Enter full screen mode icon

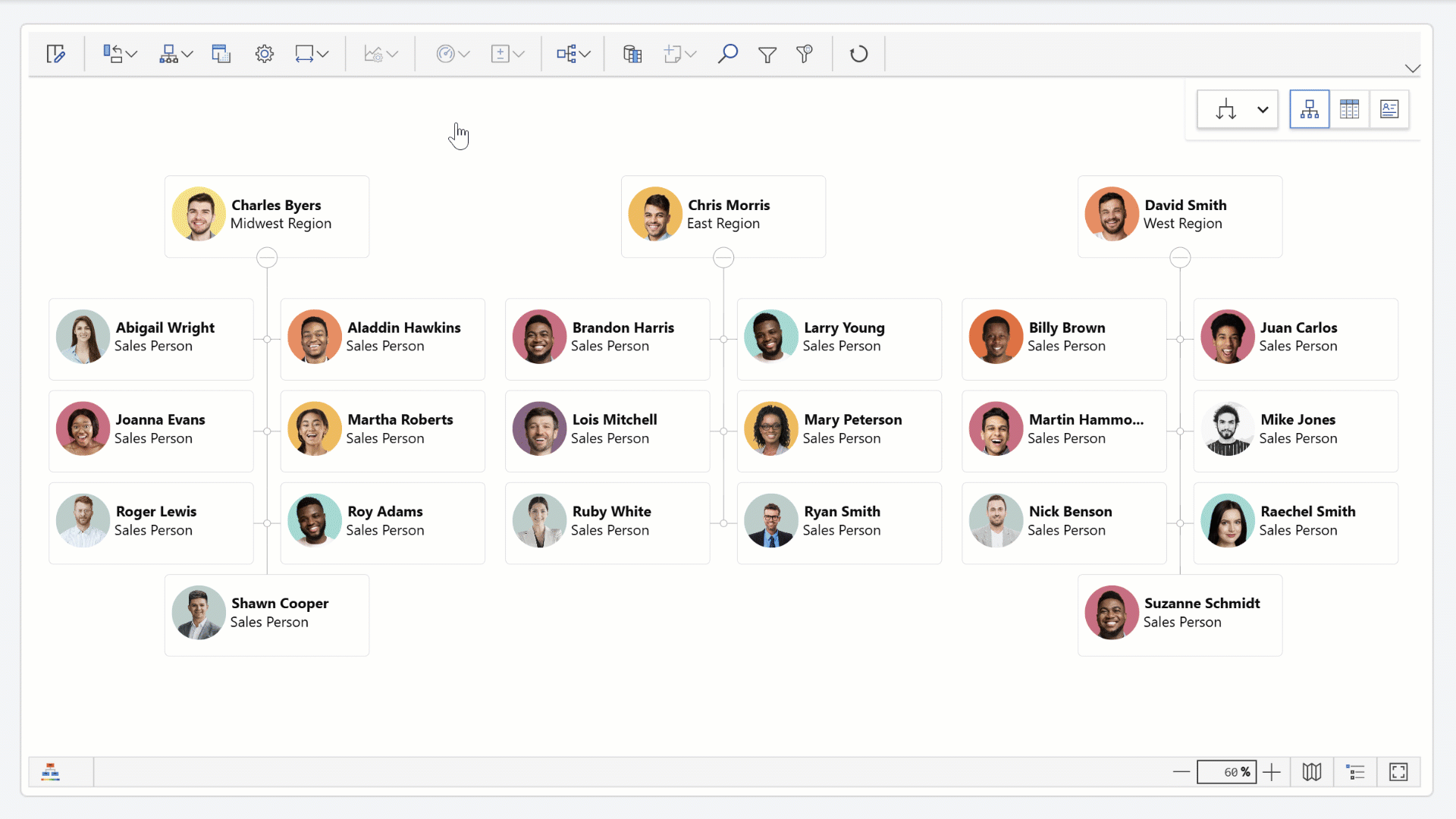pyautogui.click(x=1398, y=772)
